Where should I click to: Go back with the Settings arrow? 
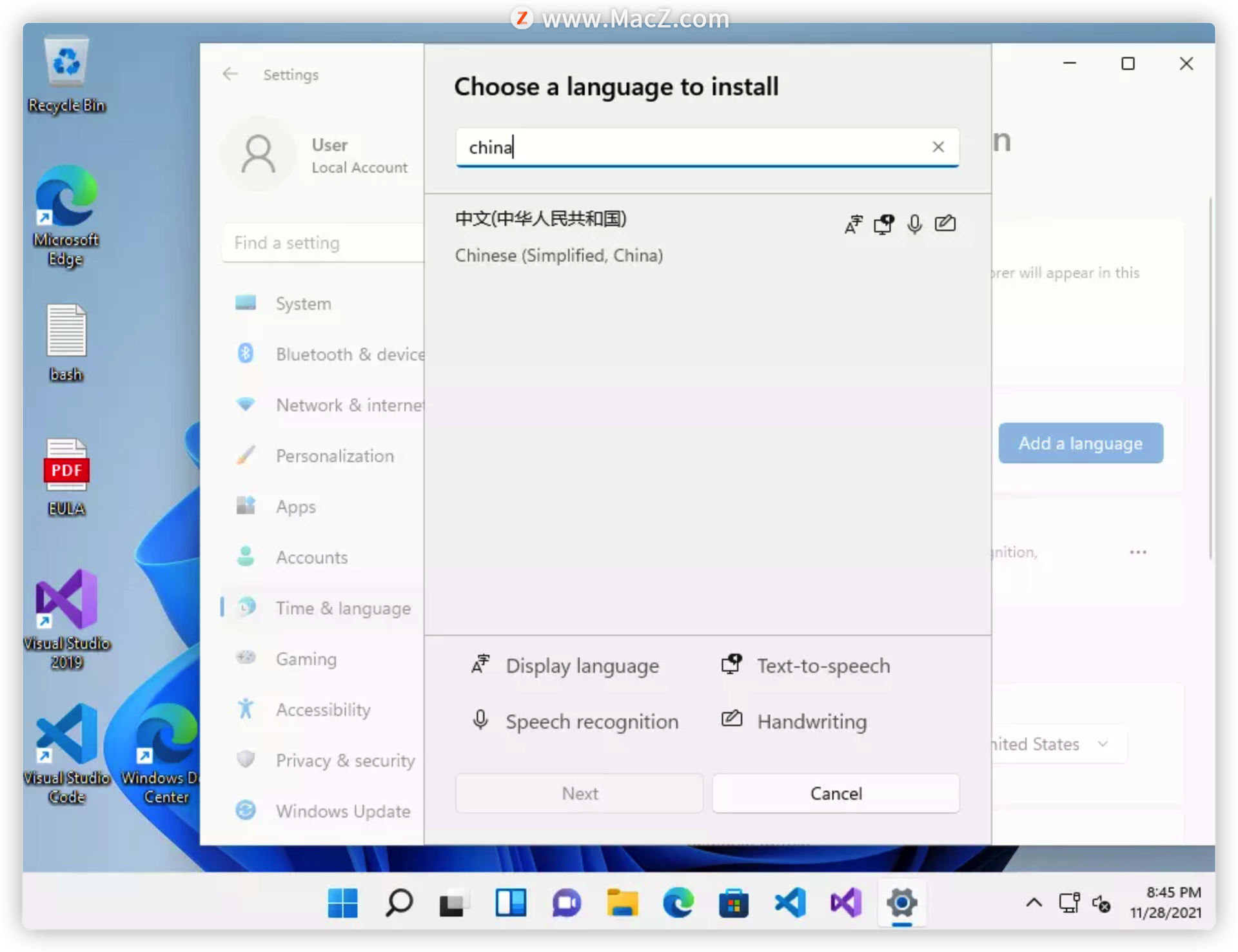230,74
